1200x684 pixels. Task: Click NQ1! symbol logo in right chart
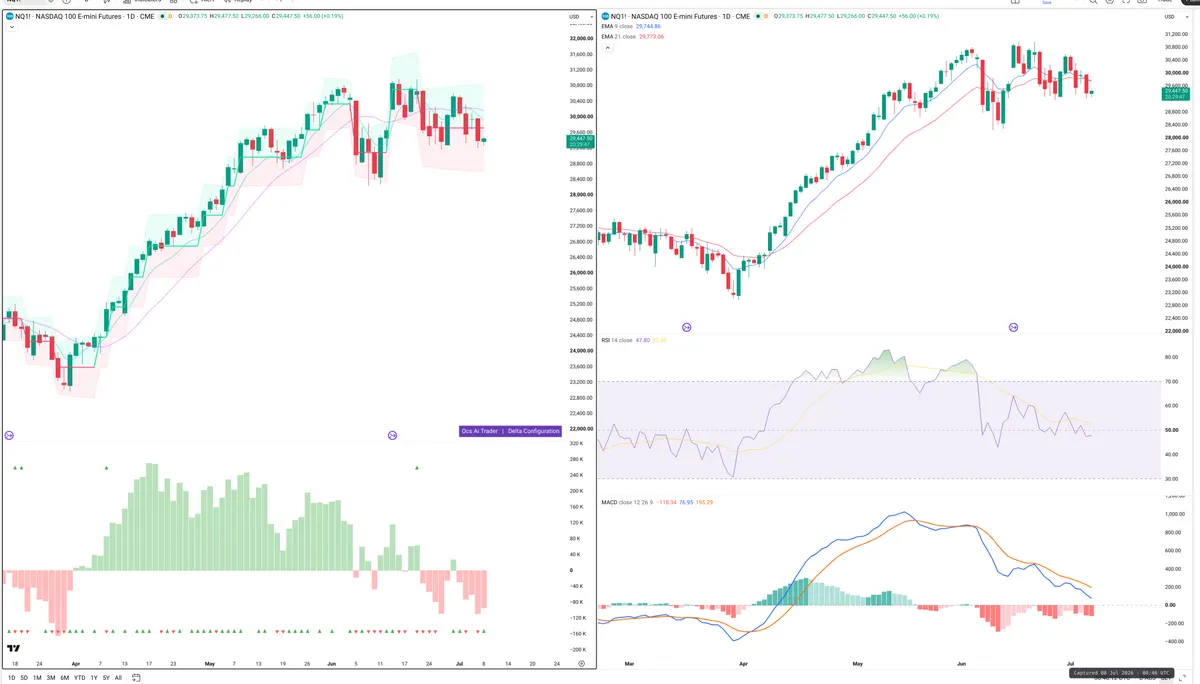pos(605,16)
